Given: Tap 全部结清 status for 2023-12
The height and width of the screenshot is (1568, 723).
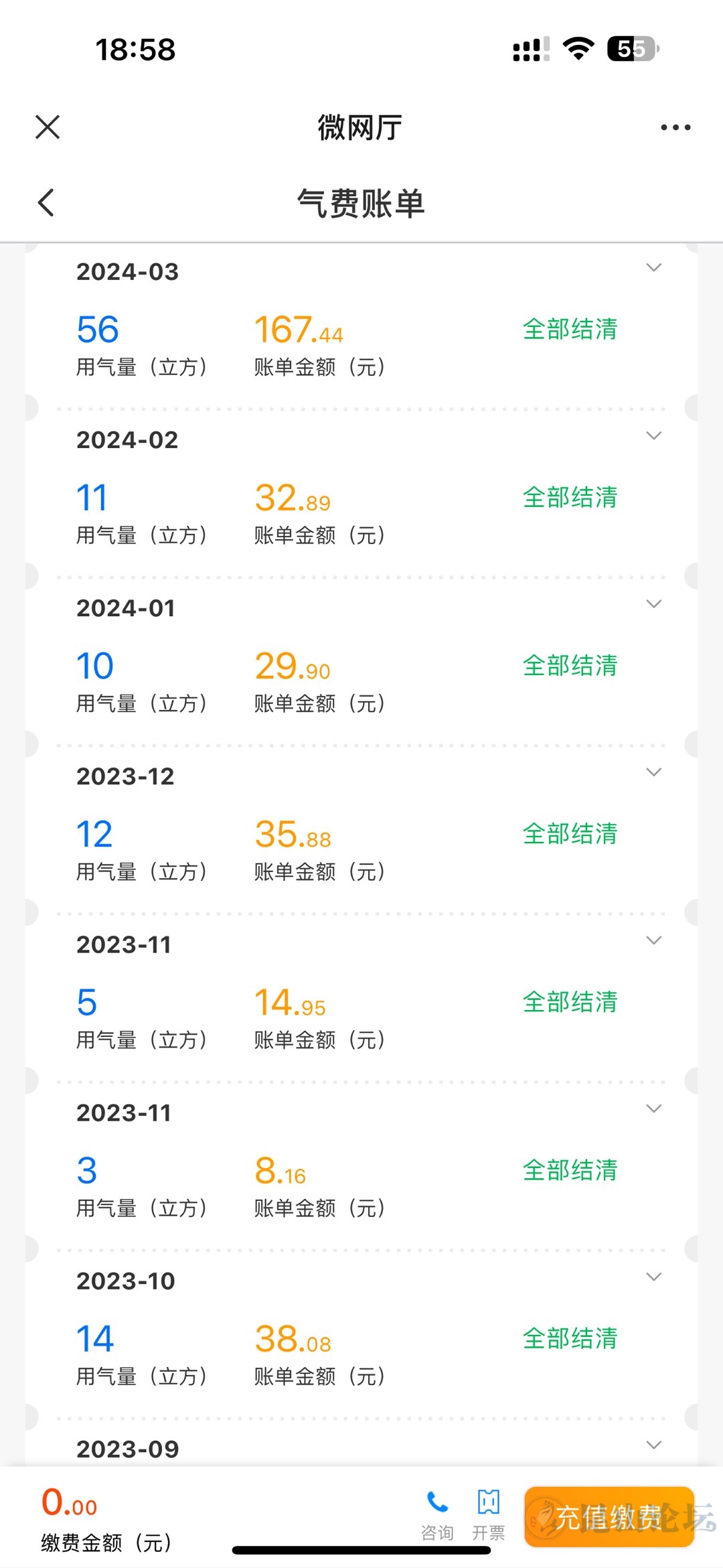Looking at the screenshot, I should pos(570,834).
